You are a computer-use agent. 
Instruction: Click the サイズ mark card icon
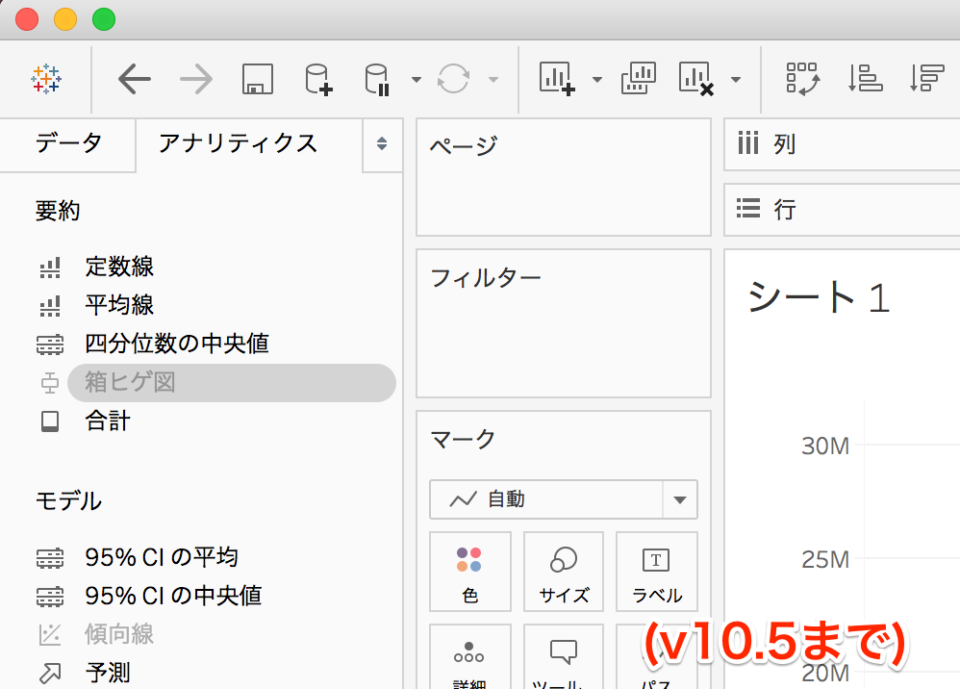click(x=563, y=571)
